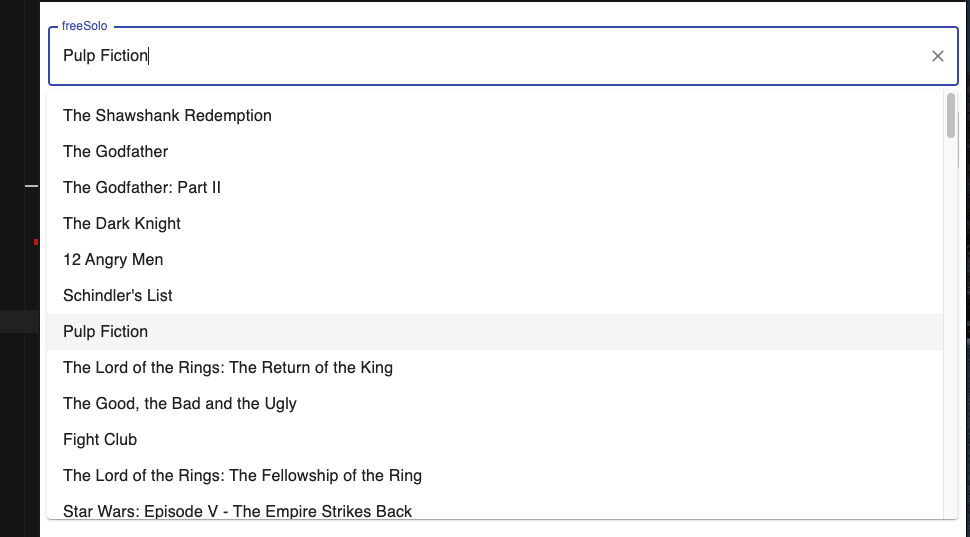Image resolution: width=970 pixels, height=537 pixels.
Task: Choose Fight Club from the list
Action: pyautogui.click(x=100, y=440)
